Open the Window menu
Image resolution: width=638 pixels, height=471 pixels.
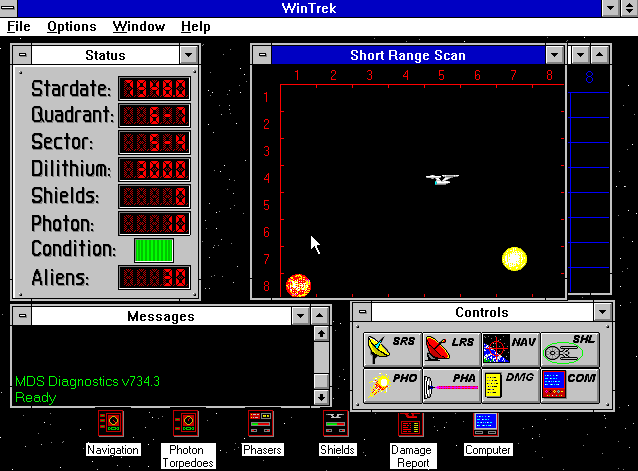tap(139, 26)
